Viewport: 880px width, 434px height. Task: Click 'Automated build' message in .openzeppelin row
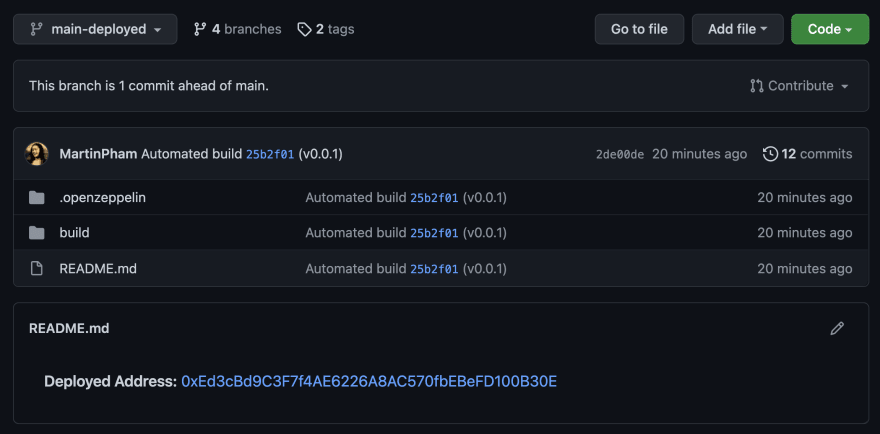click(x=356, y=198)
